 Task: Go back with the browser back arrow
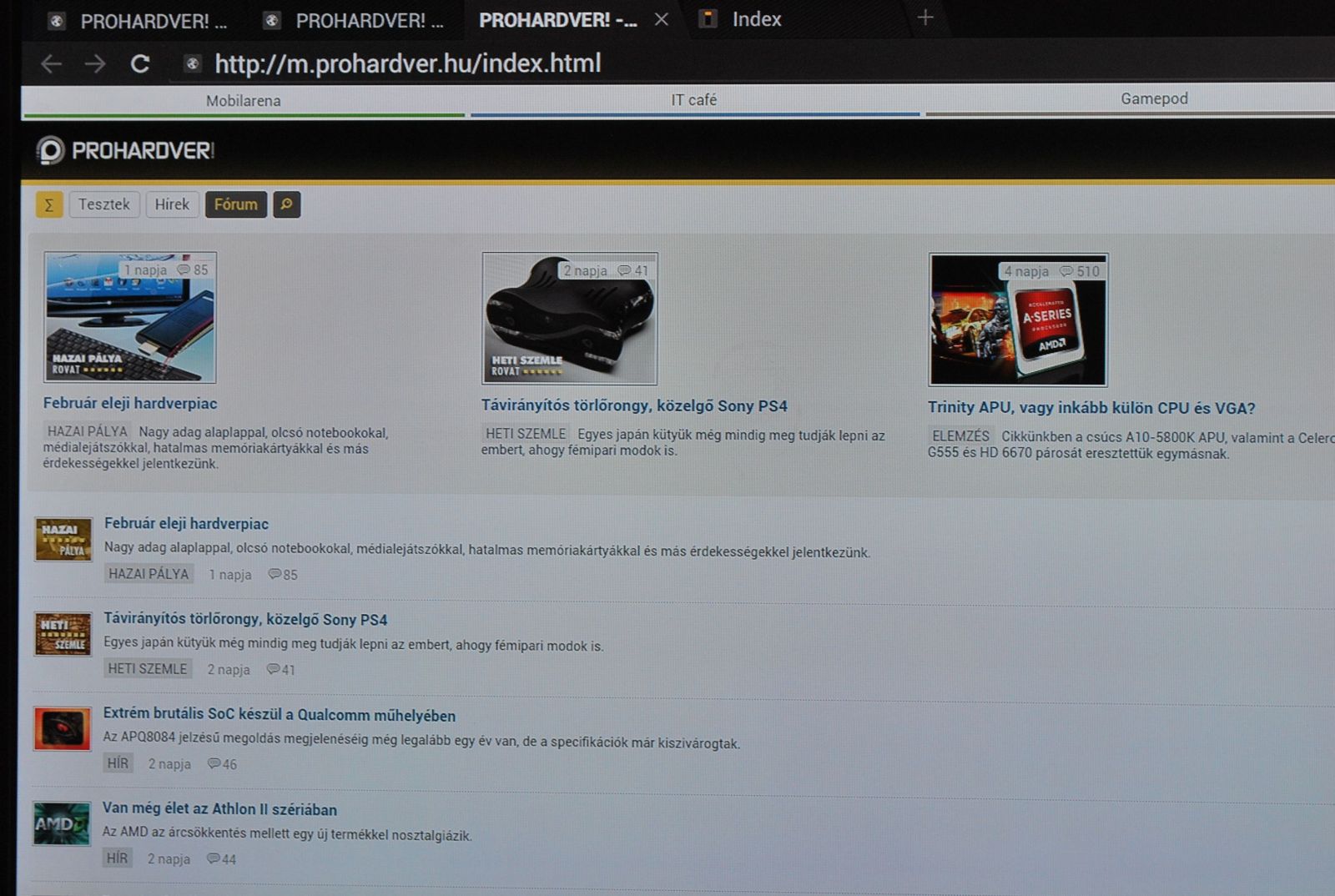(x=52, y=63)
